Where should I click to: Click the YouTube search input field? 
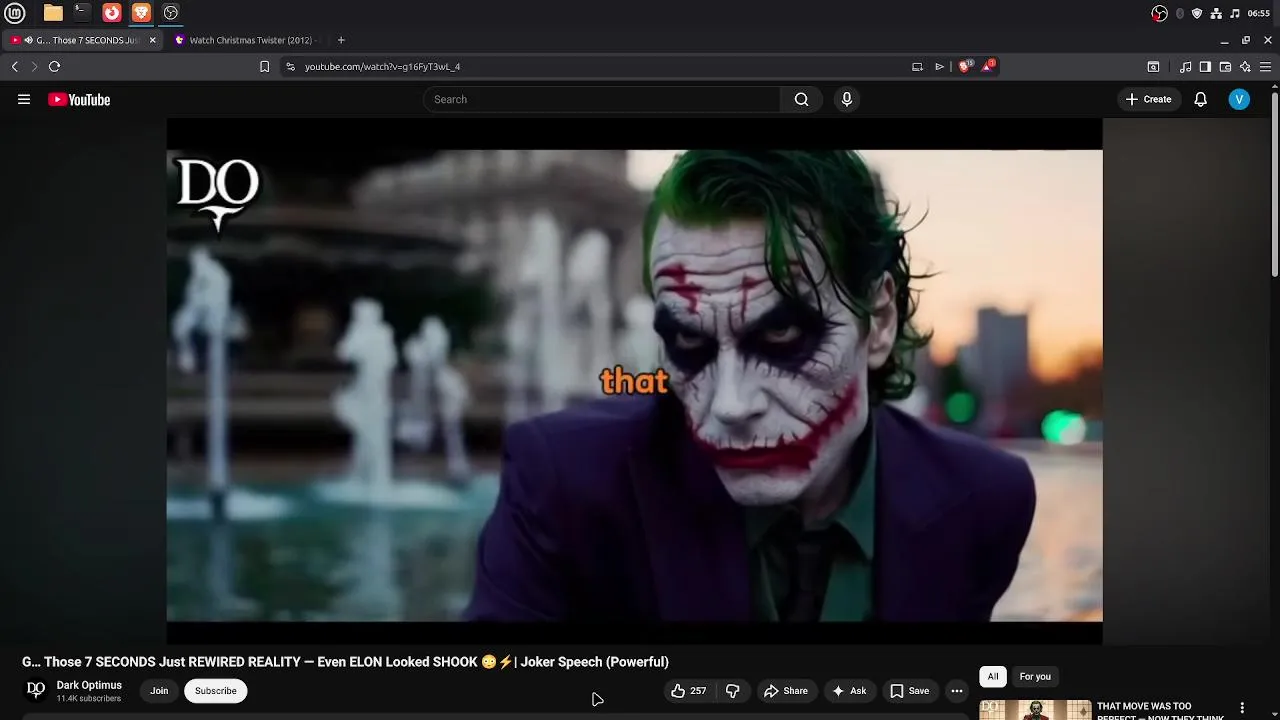601,99
